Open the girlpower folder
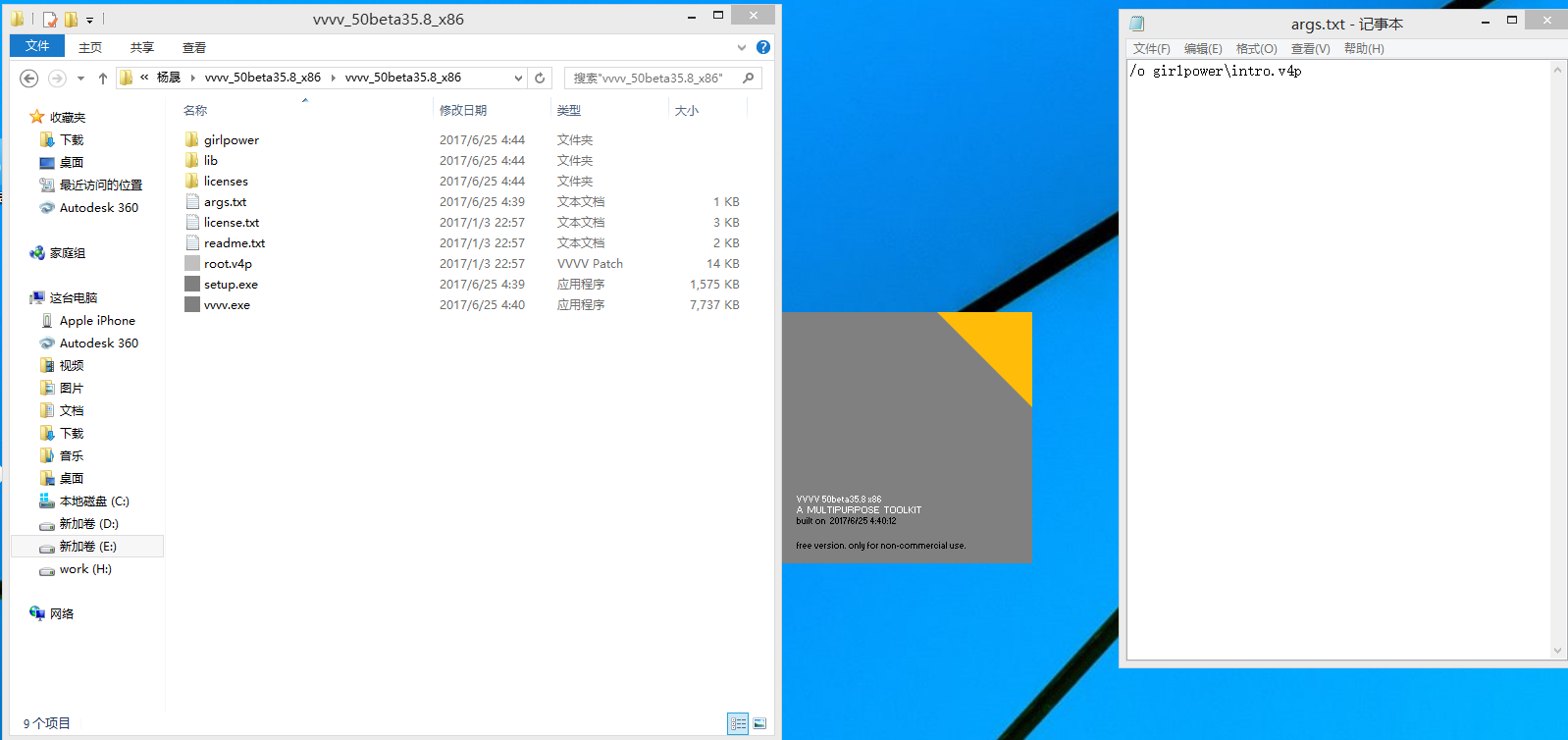 [x=231, y=140]
